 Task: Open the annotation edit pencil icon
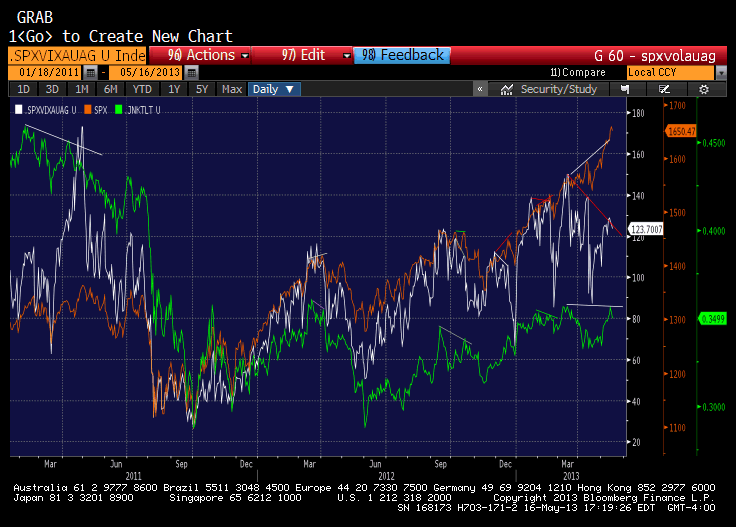coord(664,89)
